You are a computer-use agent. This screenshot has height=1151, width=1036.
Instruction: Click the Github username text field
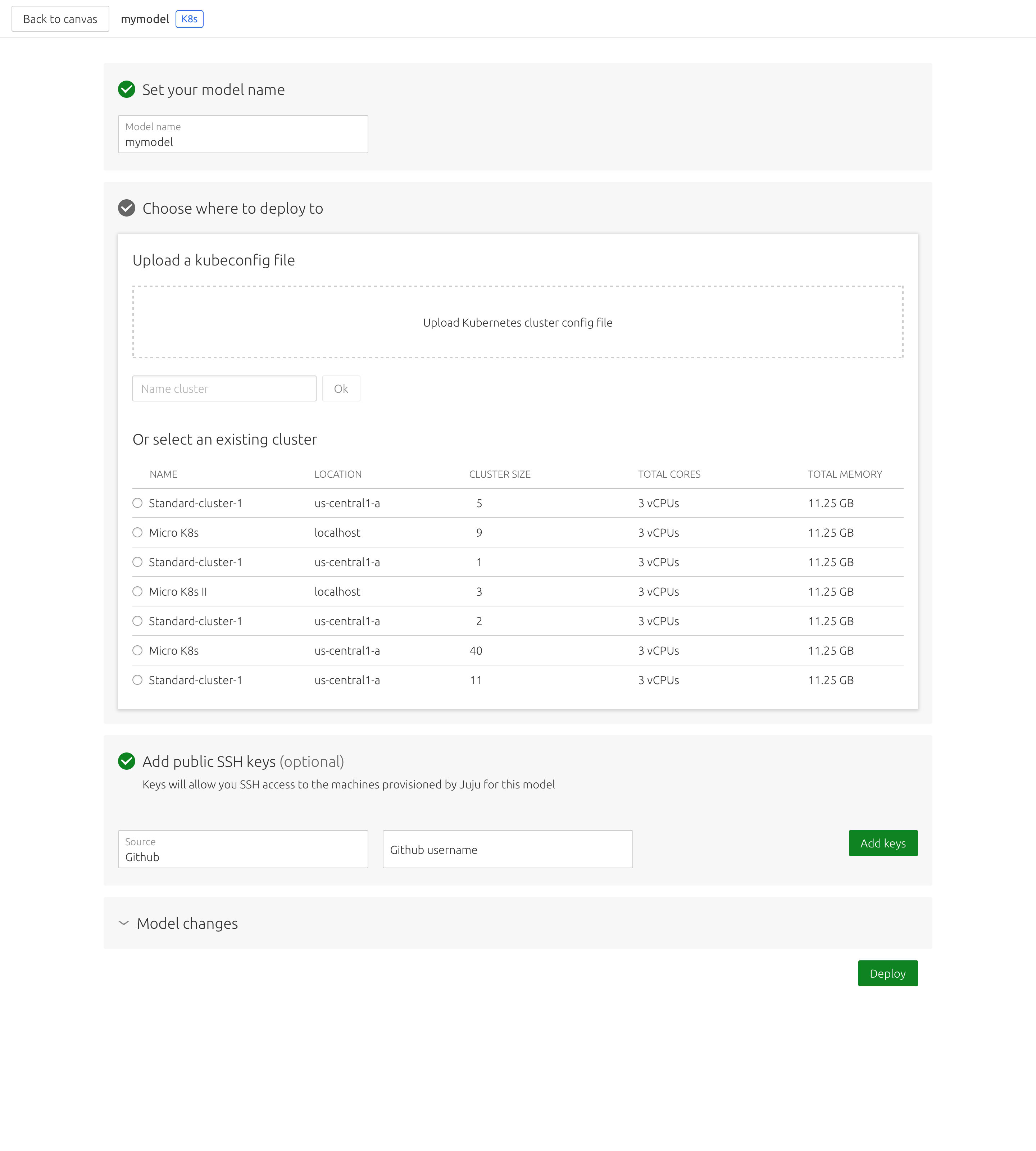tap(508, 849)
